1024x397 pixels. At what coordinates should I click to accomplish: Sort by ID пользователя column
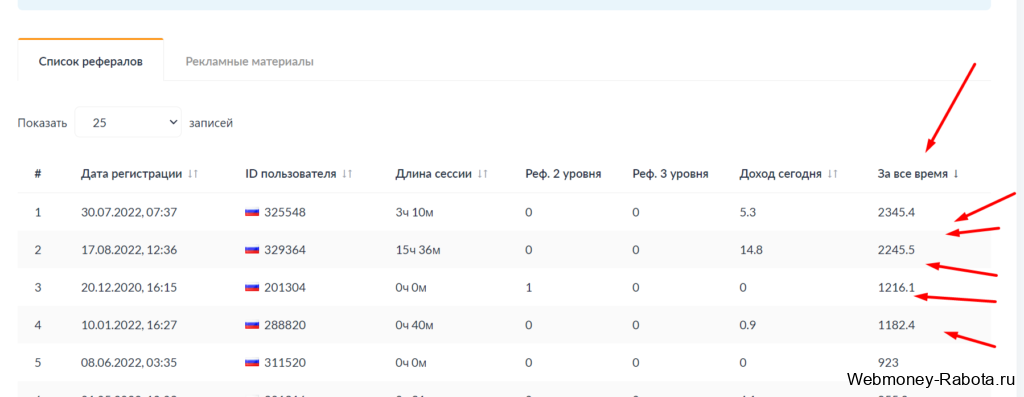tap(299, 174)
